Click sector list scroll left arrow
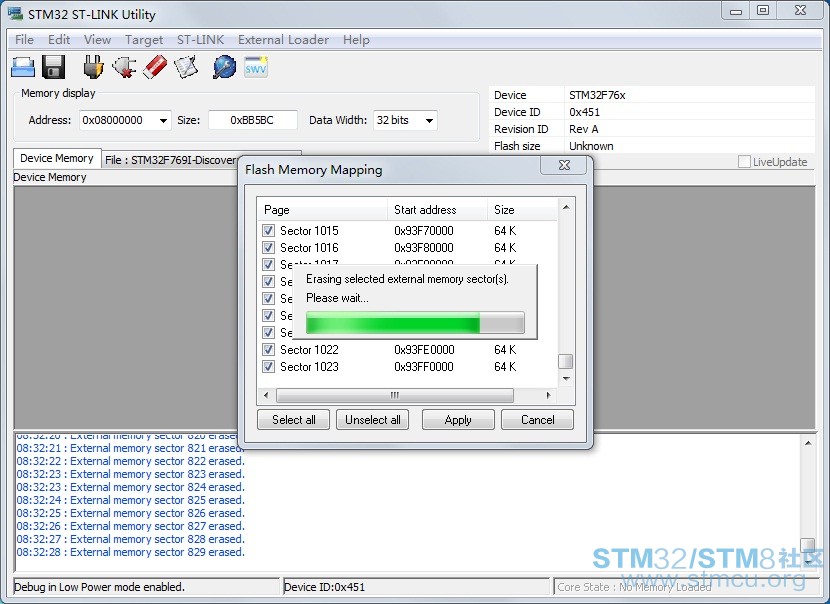Screen dimensions: 830x604 point(266,395)
